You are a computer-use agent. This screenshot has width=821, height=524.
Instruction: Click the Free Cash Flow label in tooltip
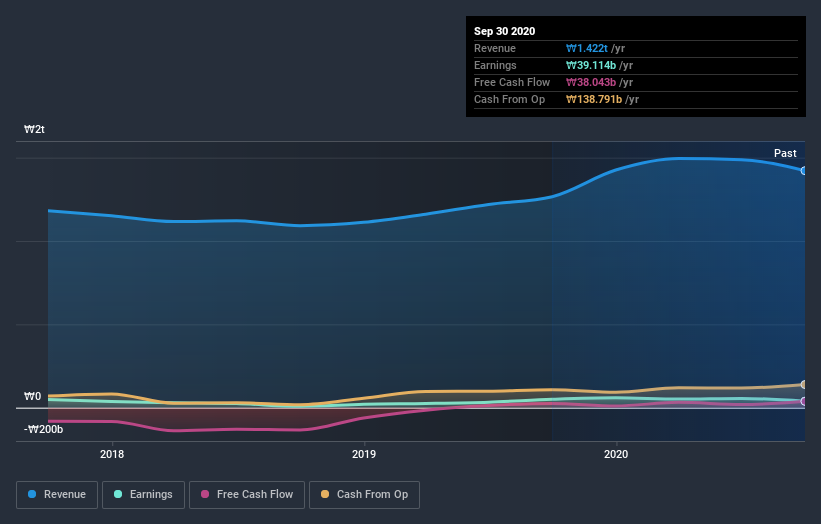coord(512,82)
